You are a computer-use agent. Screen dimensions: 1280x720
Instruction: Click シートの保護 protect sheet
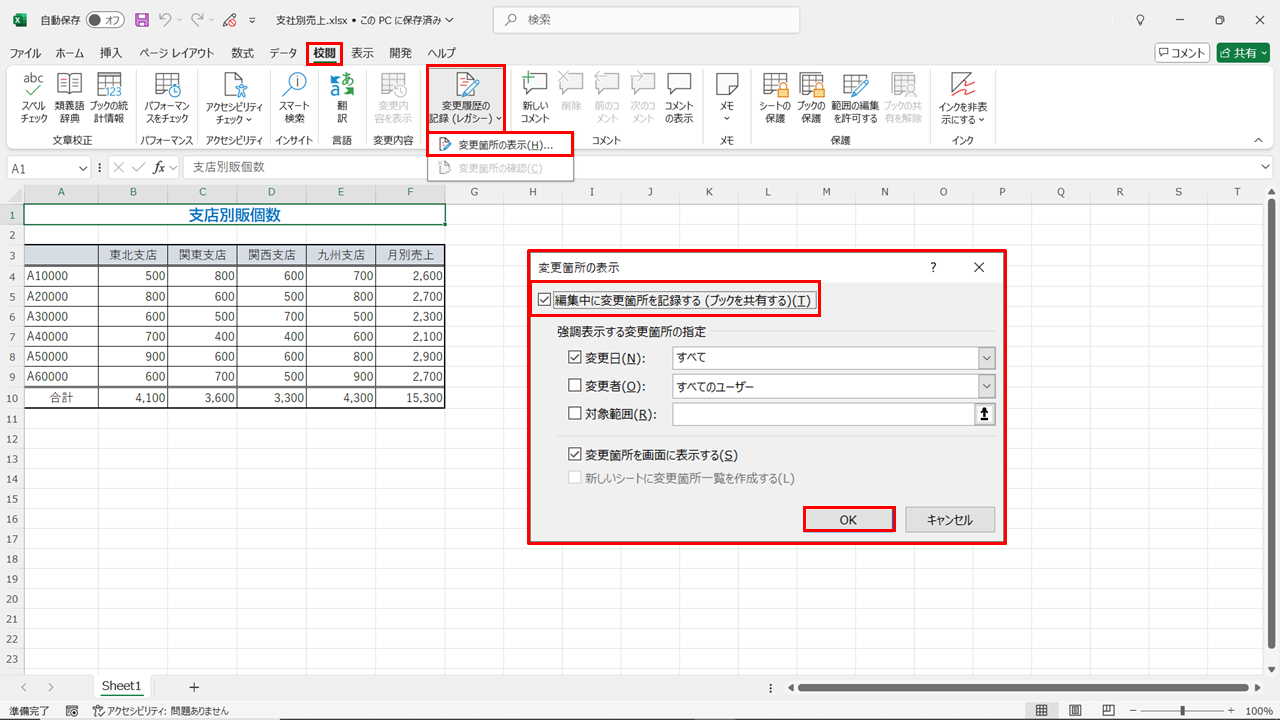(x=775, y=98)
